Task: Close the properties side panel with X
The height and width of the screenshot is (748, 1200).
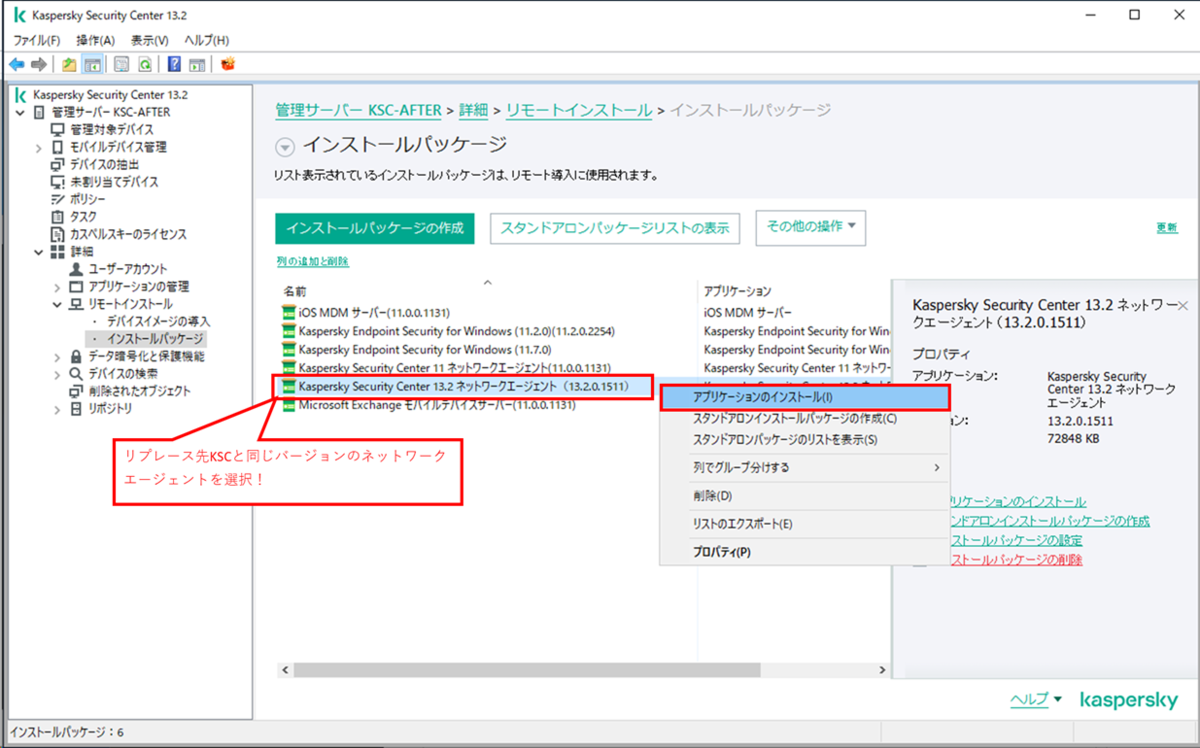Action: (1183, 305)
